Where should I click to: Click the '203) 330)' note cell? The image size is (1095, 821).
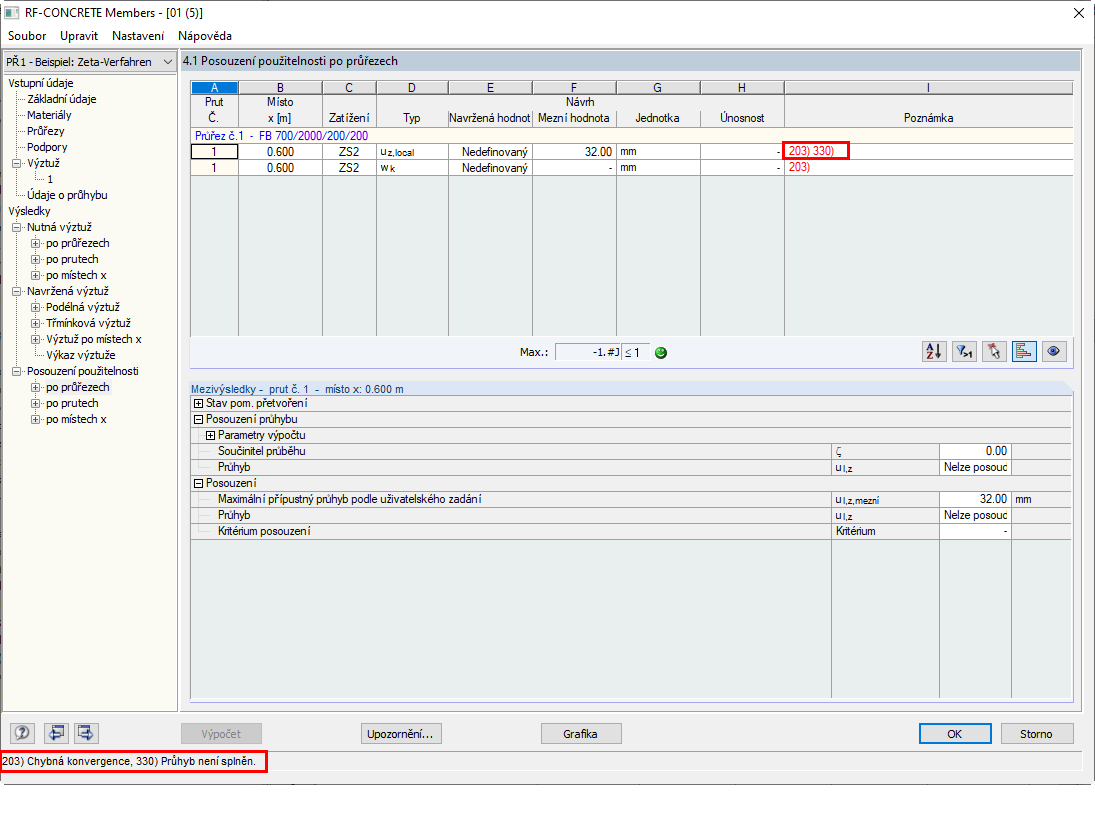coord(928,151)
